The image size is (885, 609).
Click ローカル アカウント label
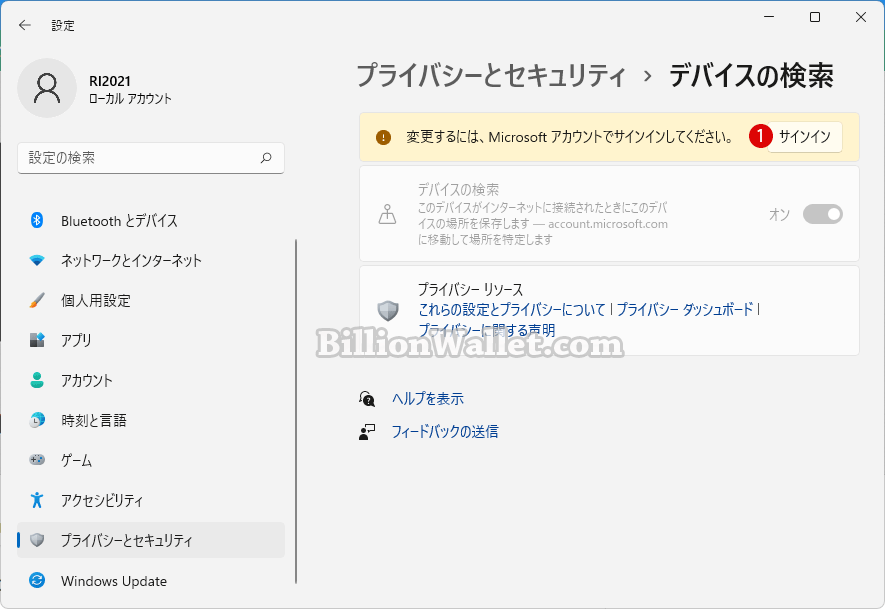[x=130, y=98]
